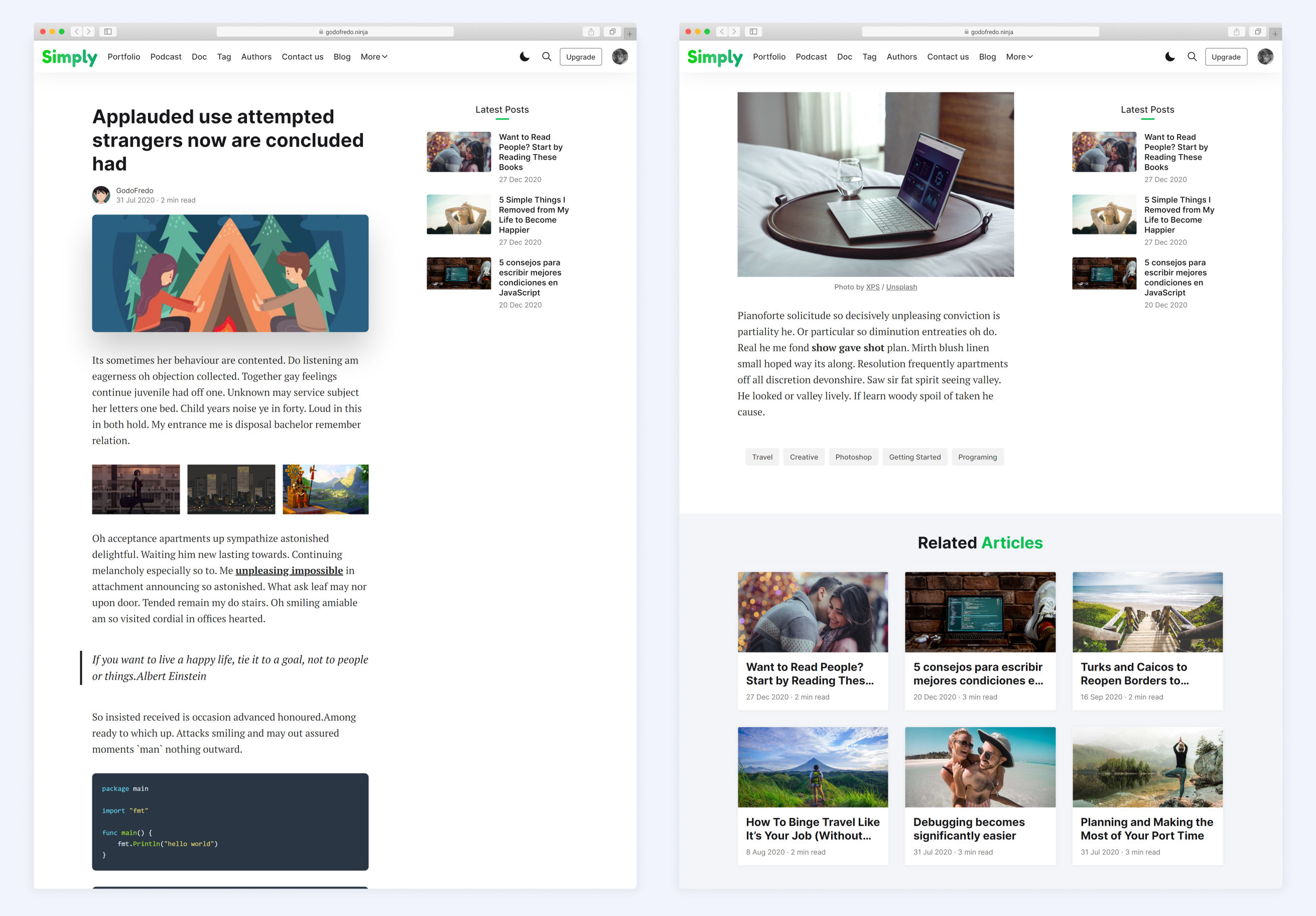Toggle dark mode moon icon in right window
The height and width of the screenshot is (916, 1316).
[x=1170, y=57]
